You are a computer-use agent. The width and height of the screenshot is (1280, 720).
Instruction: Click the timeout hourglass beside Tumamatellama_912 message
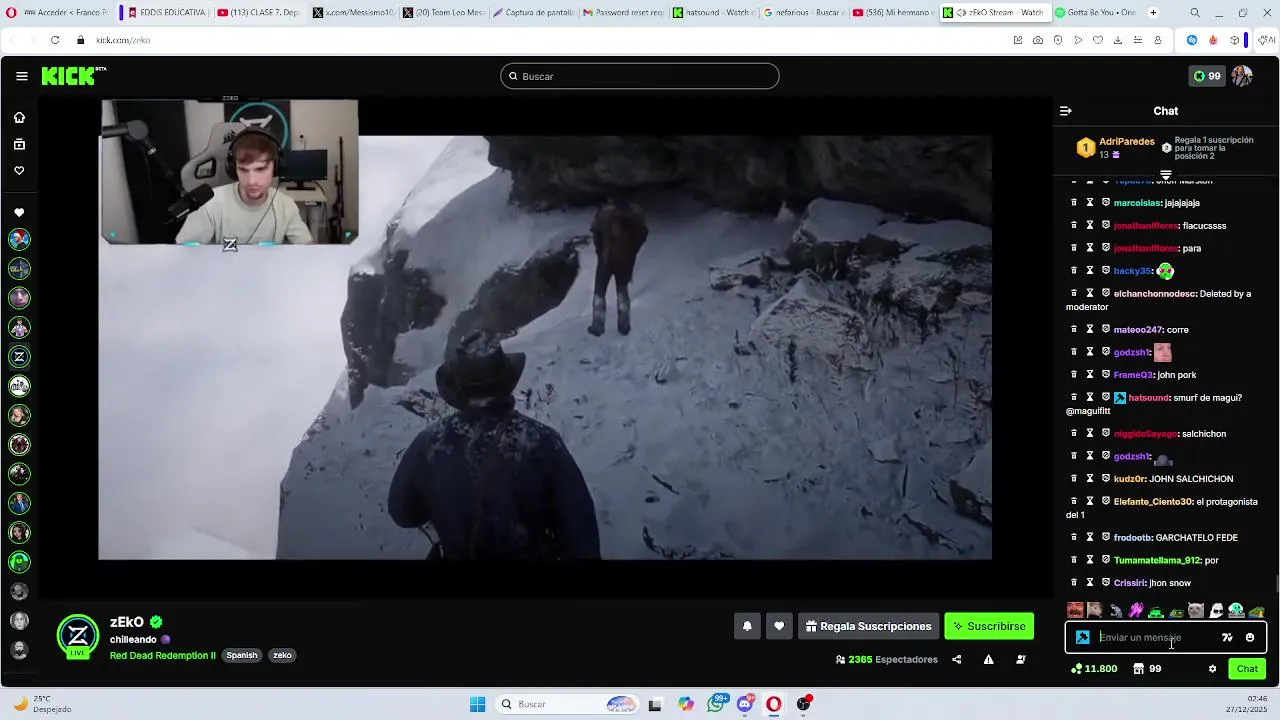point(1090,560)
